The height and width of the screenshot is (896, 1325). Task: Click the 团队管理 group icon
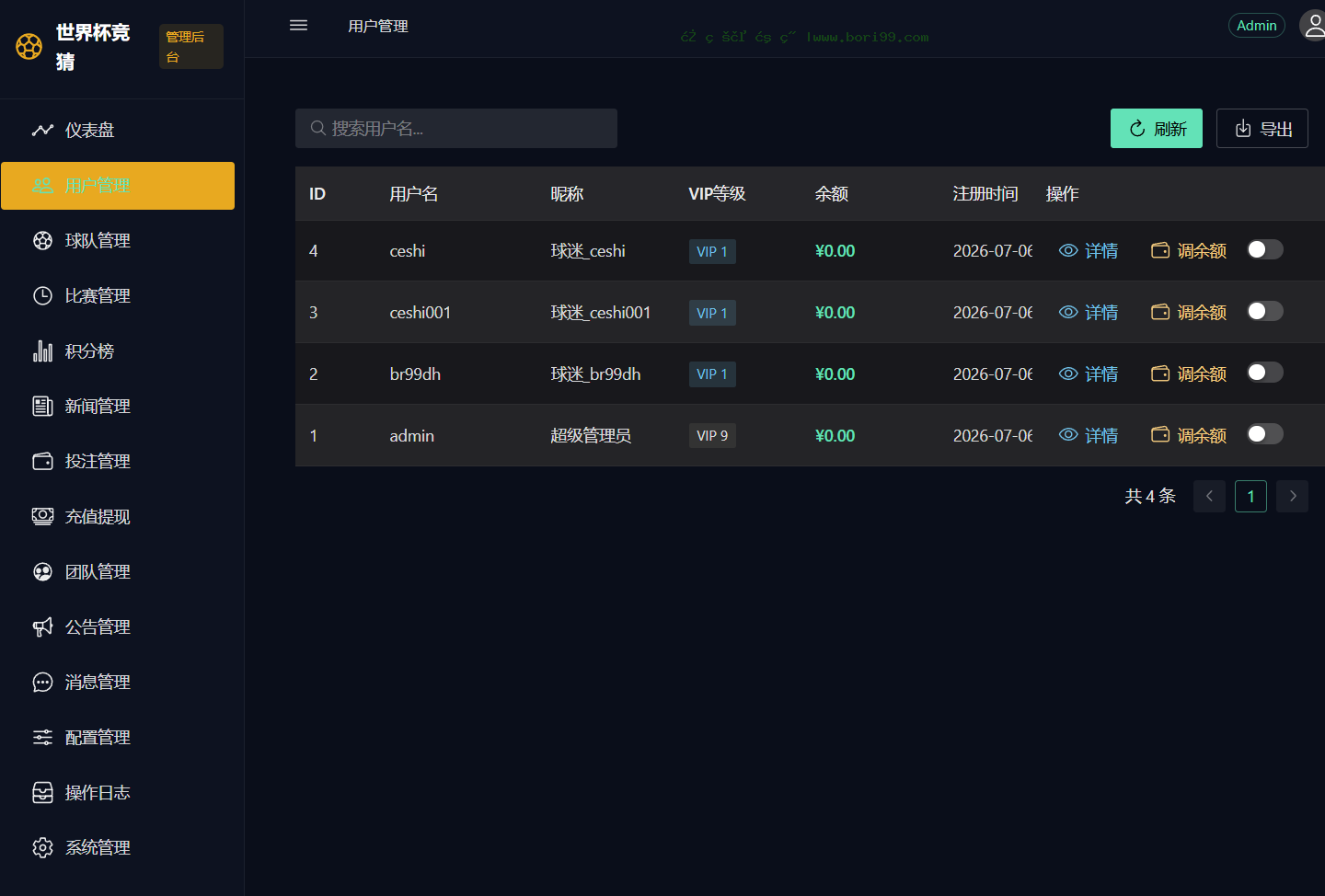pyautogui.click(x=42, y=572)
